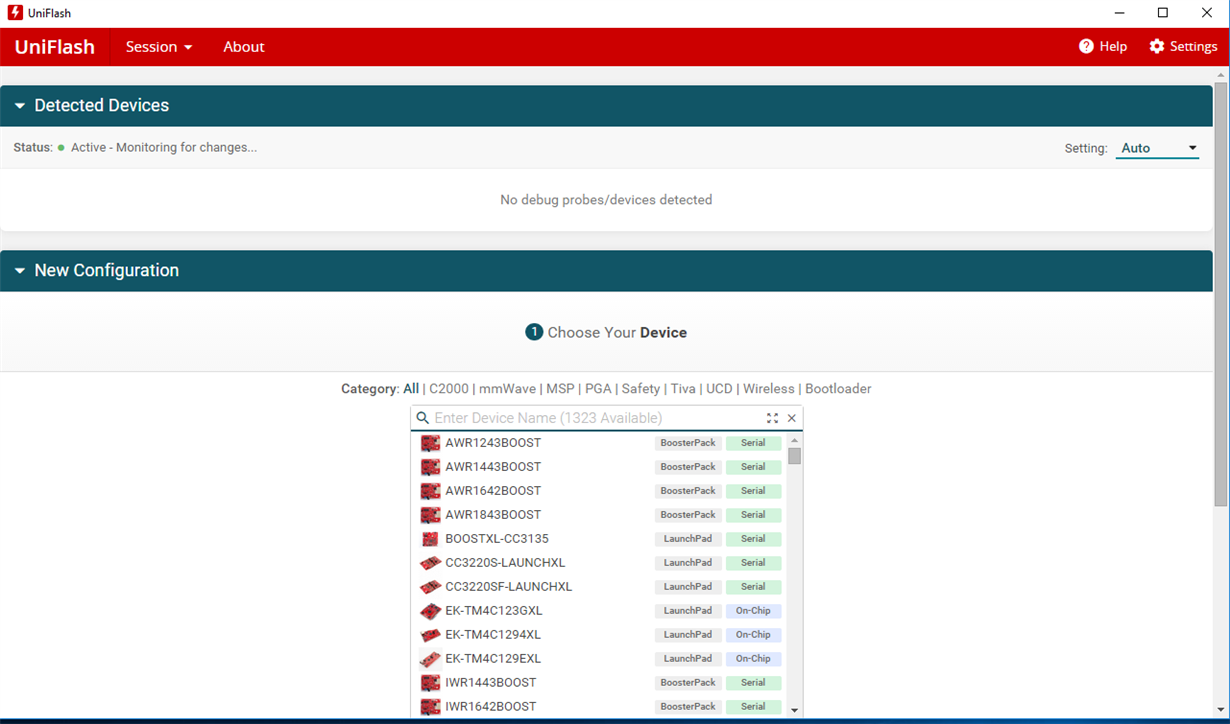The height and width of the screenshot is (724, 1230).
Task: Open the Setting Auto dropdown
Action: click(1157, 147)
